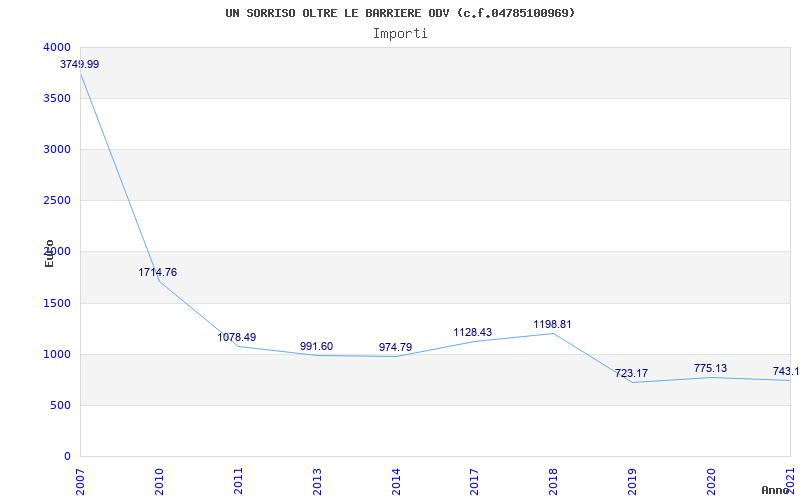Select the 1128.43 data label
Image resolution: width=800 pixels, height=500 pixels.
[473, 333]
